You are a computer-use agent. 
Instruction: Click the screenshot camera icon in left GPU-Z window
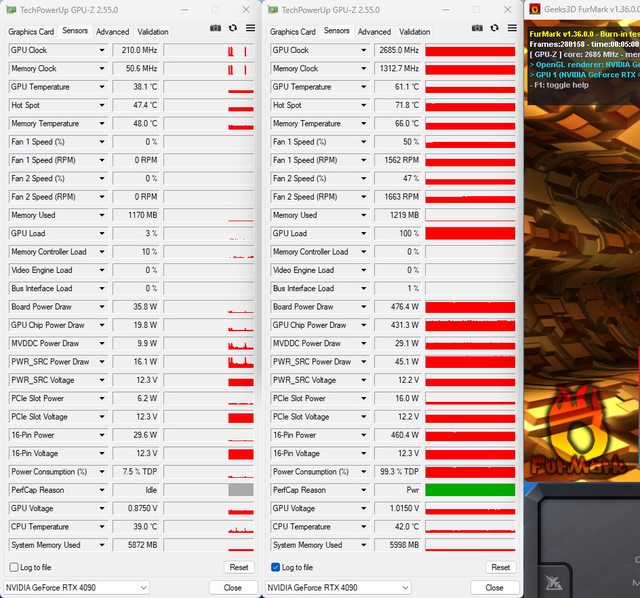(x=216, y=29)
